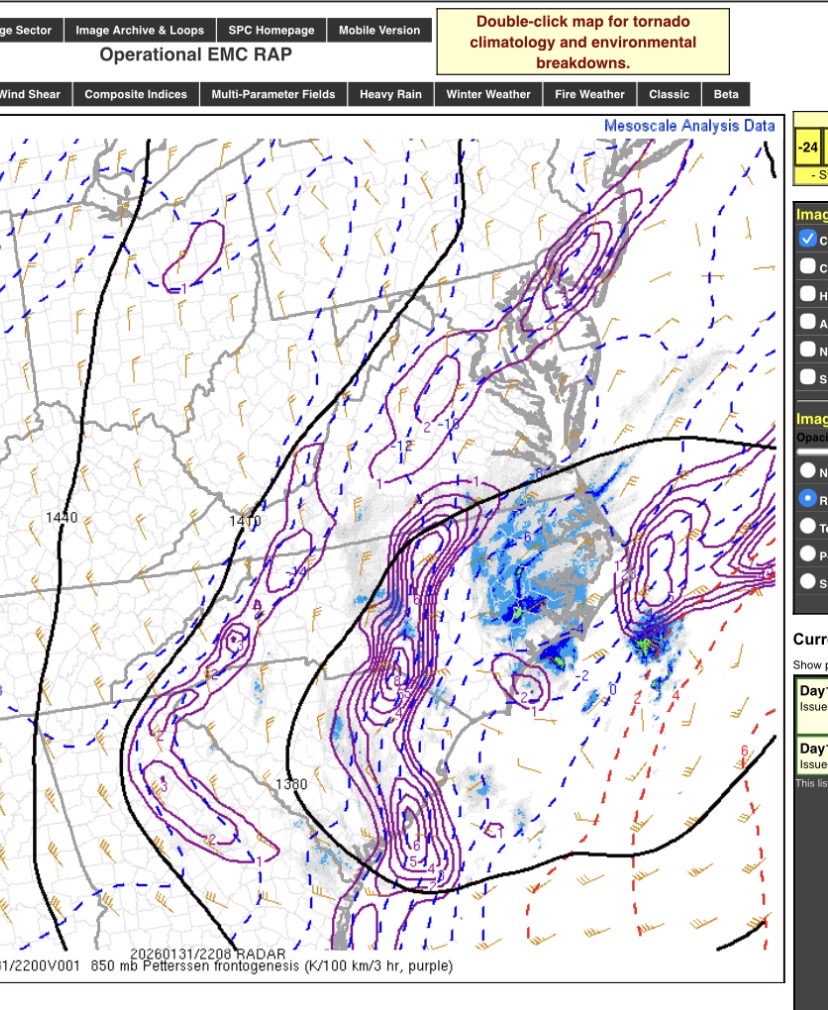Select the T radio button underlay option

click(808, 526)
